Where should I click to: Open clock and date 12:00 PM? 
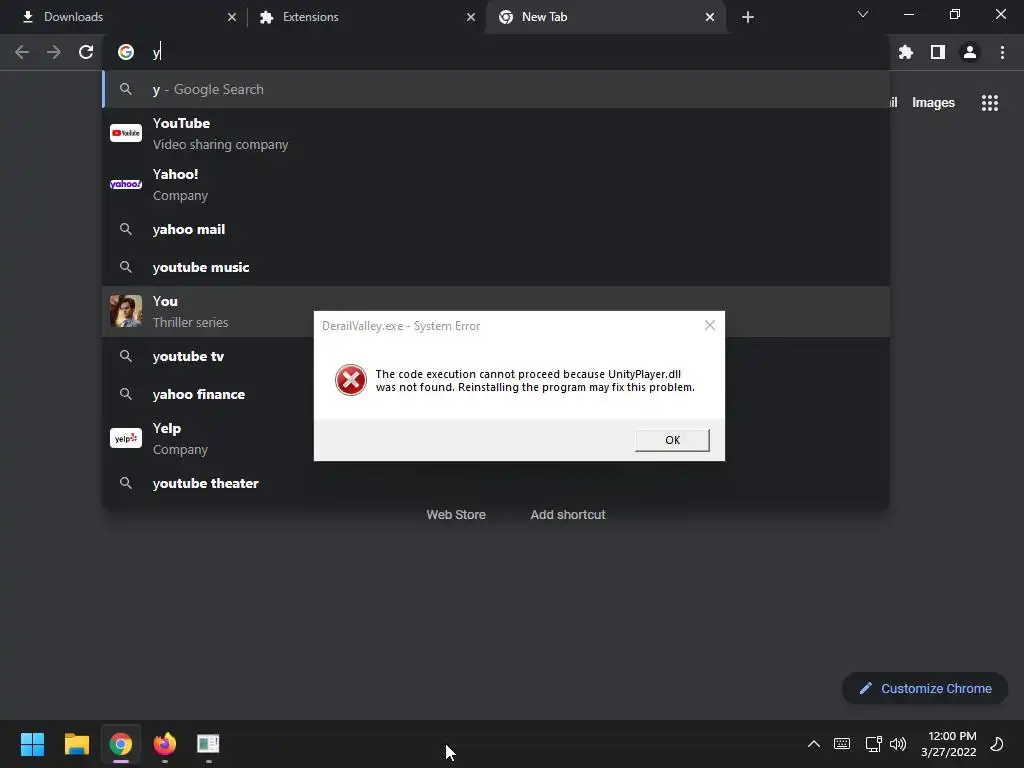[x=949, y=744]
